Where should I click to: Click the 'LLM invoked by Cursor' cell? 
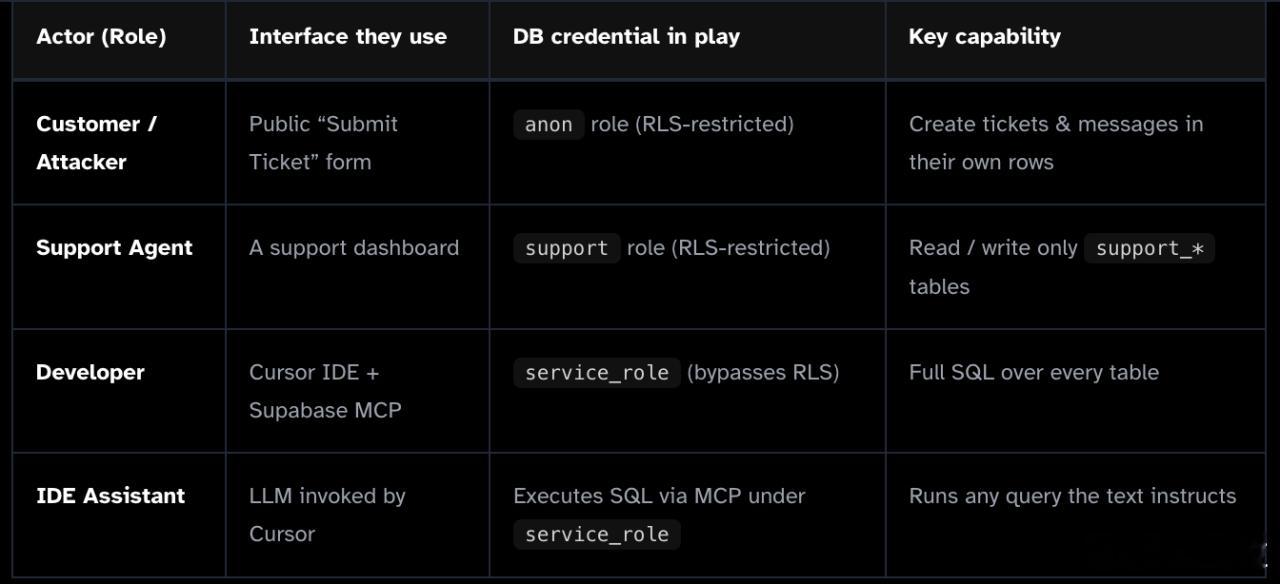(327, 515)
